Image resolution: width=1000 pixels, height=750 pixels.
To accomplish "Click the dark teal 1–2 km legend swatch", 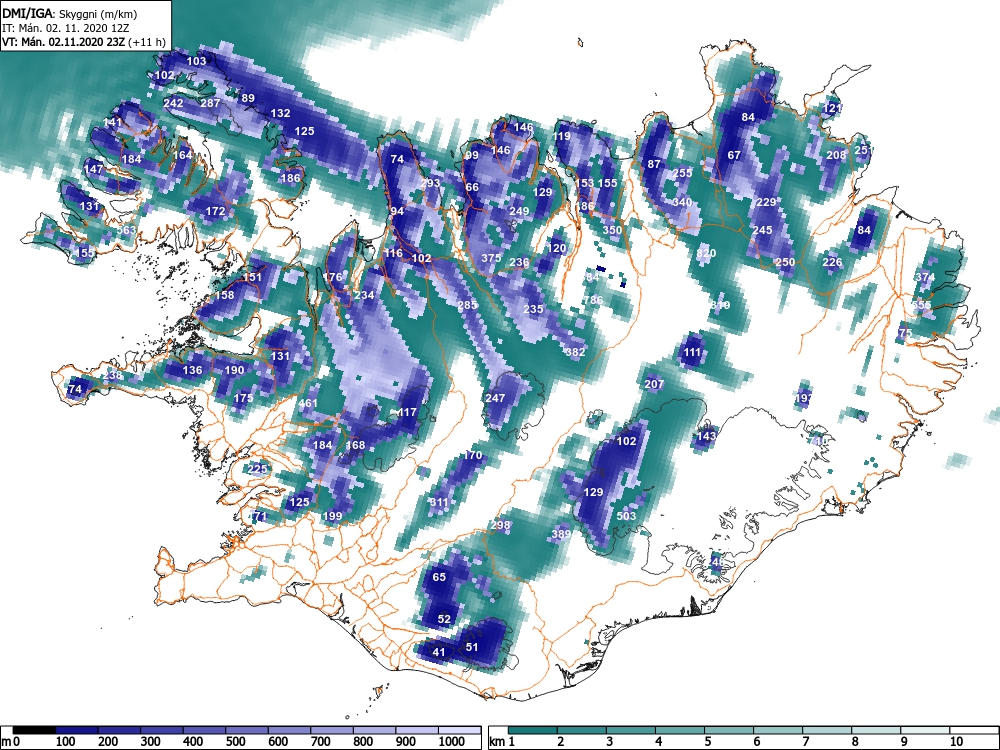I will (x=533, y=730).
